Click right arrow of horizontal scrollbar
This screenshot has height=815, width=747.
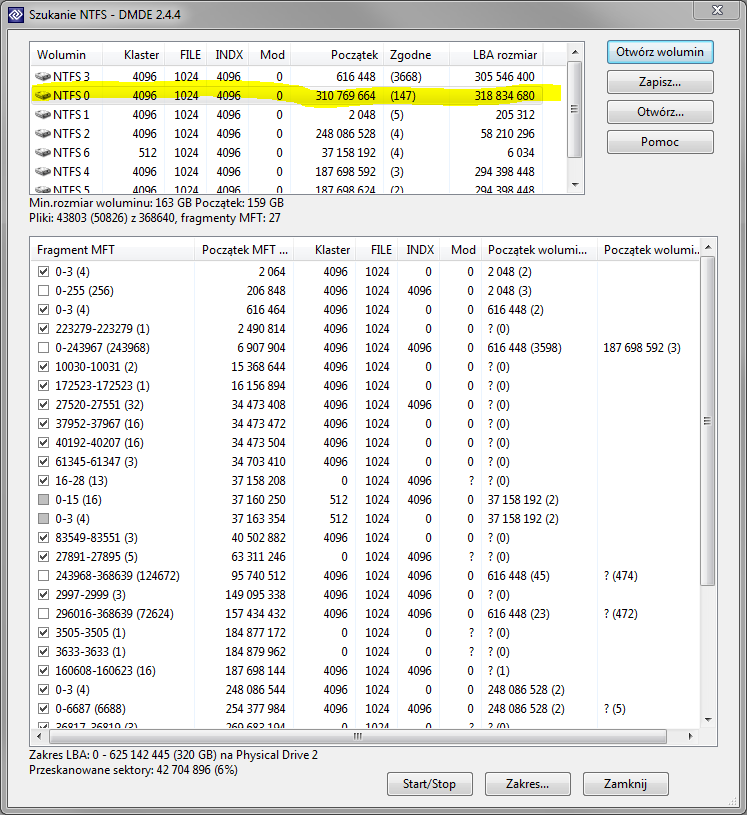(691, 736)
